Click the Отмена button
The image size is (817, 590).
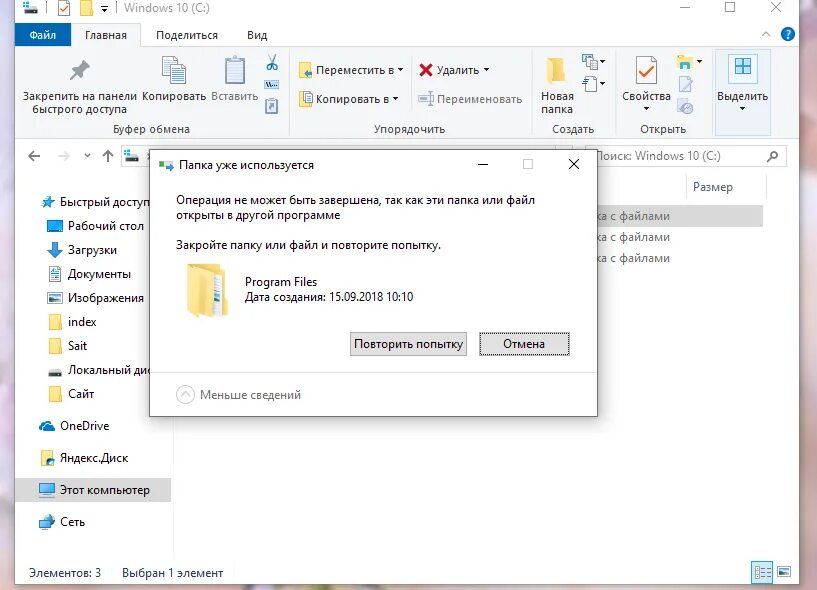click(524, 344)
